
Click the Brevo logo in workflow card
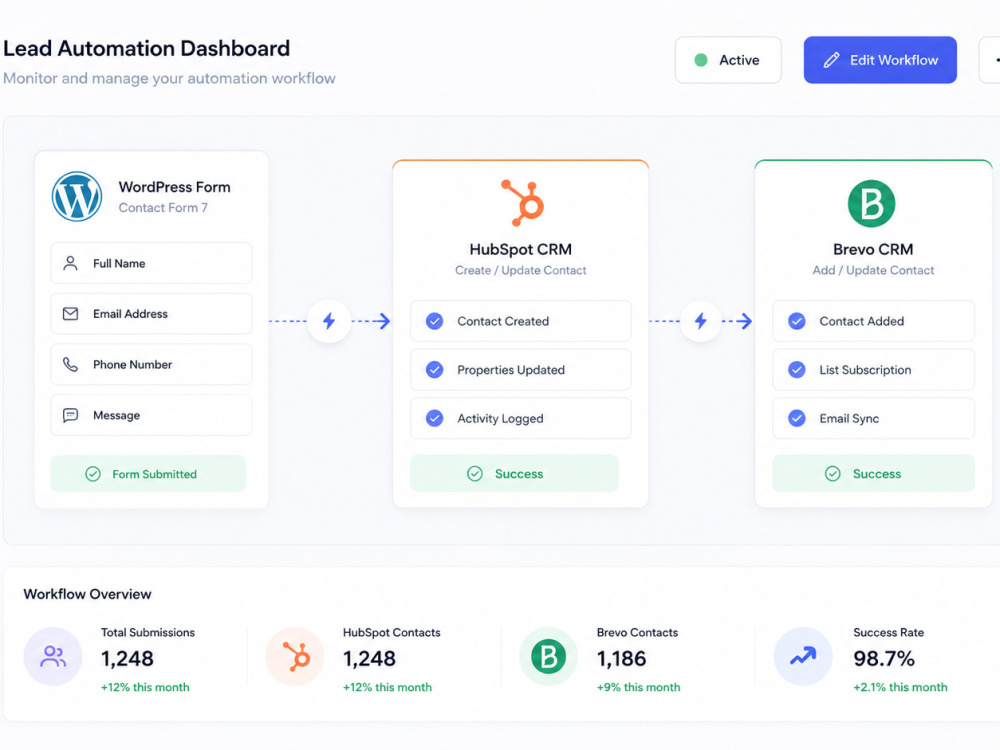tap(871, 203)
